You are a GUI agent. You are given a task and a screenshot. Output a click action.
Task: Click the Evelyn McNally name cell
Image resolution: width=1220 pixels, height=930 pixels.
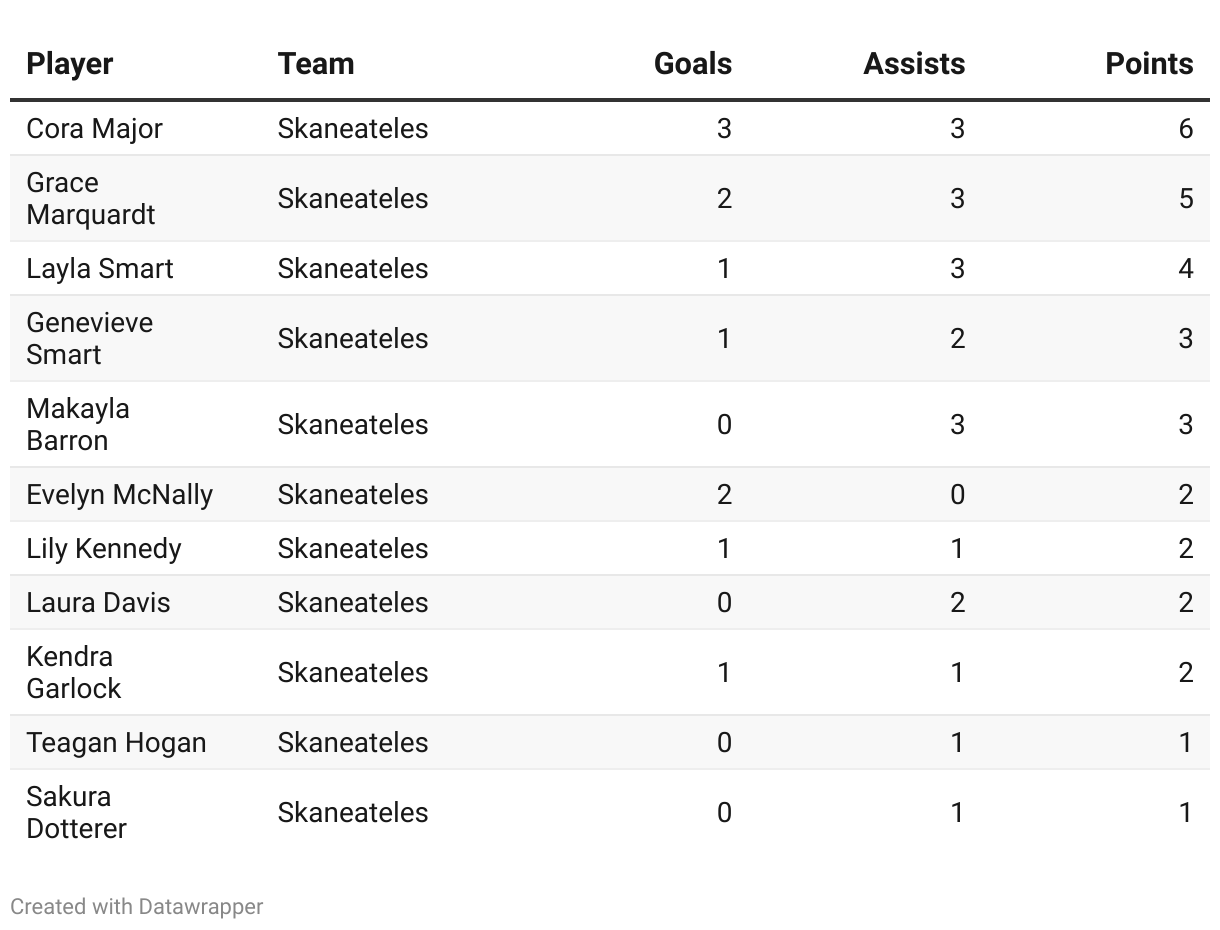click(120, 495)
